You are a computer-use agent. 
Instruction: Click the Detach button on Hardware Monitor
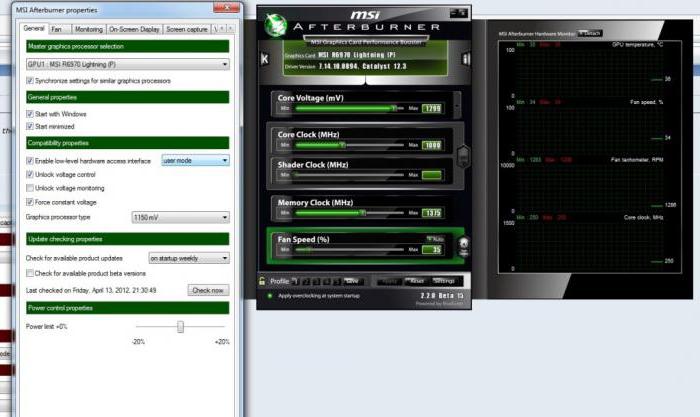[591, 33]
